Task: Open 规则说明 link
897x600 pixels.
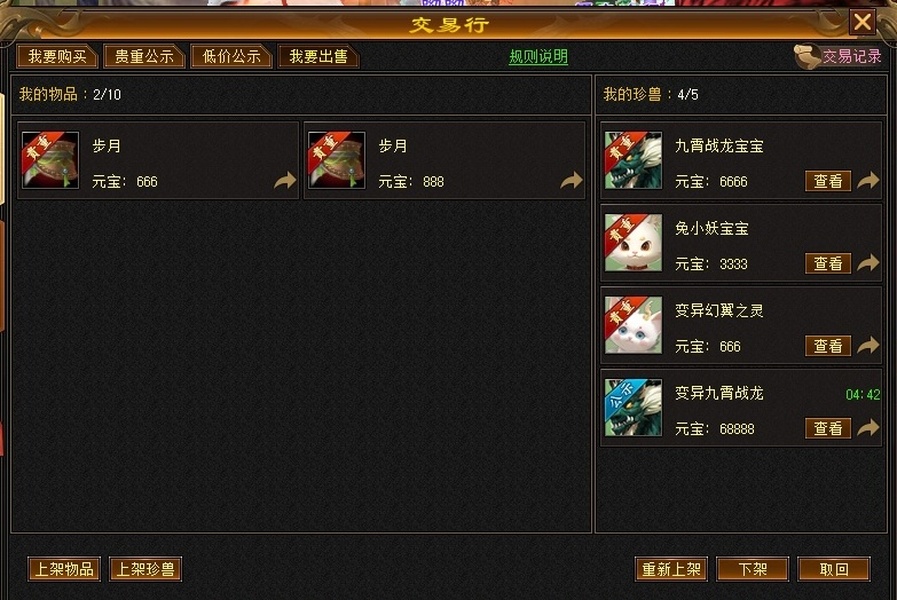Action: [x=538, y=57]
